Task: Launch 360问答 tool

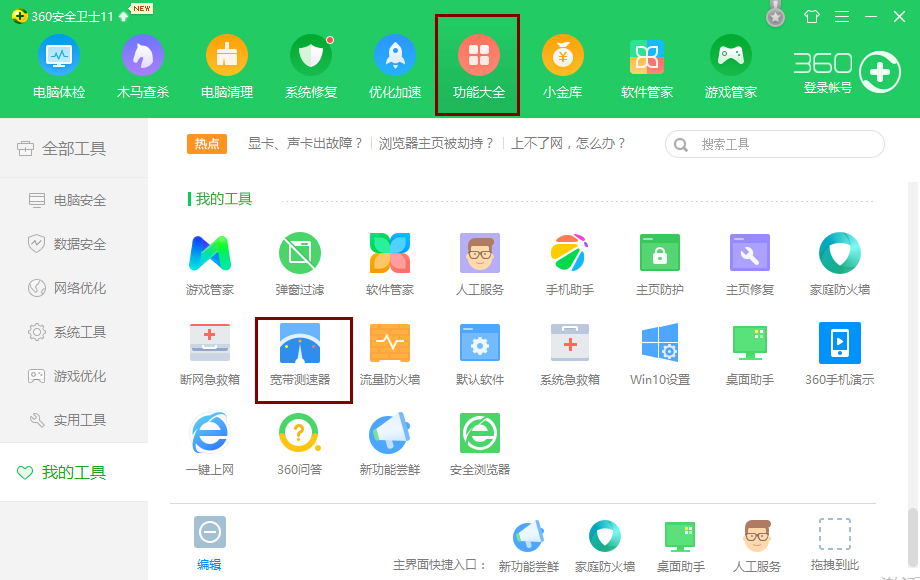Action: [300, 444]
